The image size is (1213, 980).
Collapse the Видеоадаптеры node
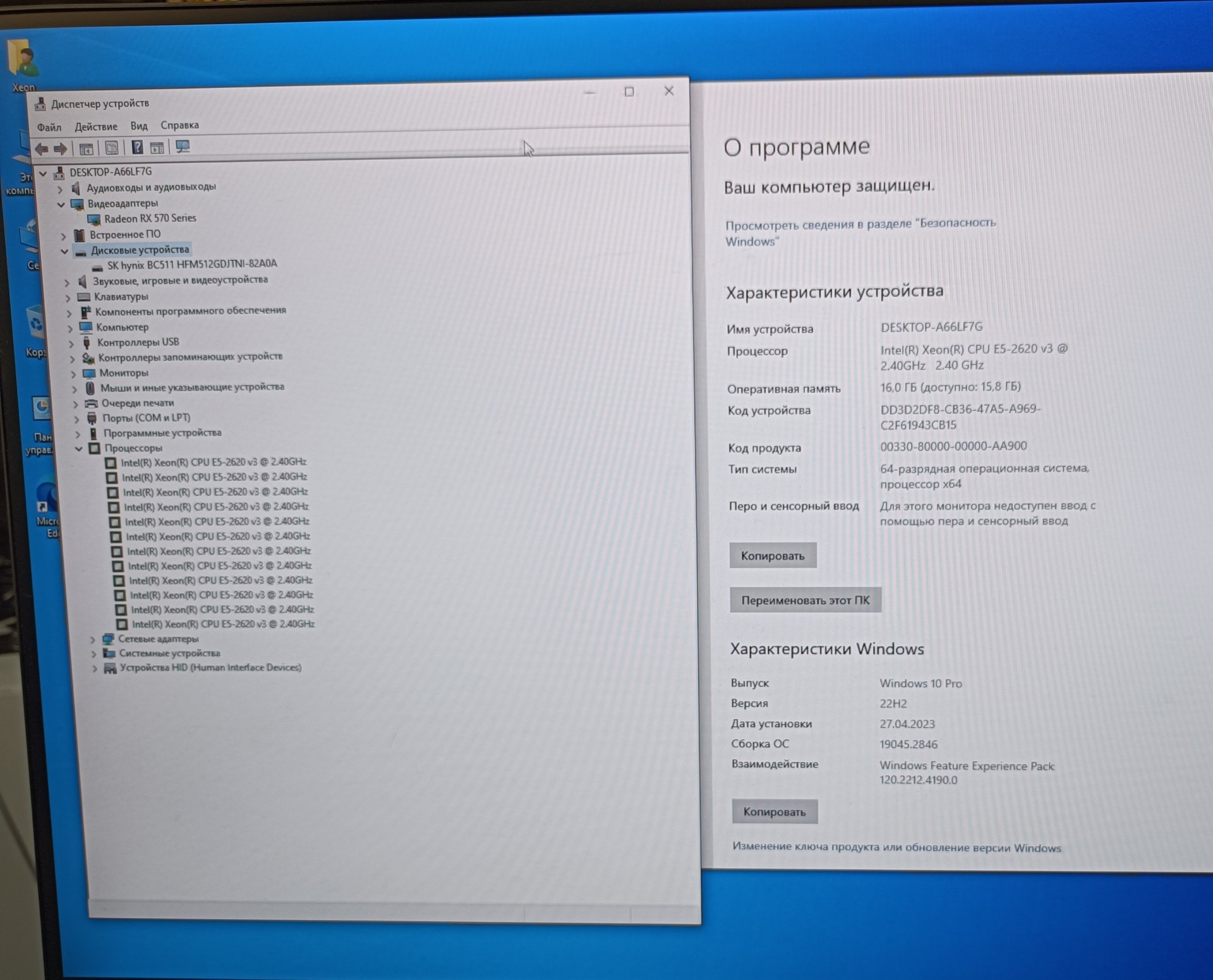click(x=61, y=205)
